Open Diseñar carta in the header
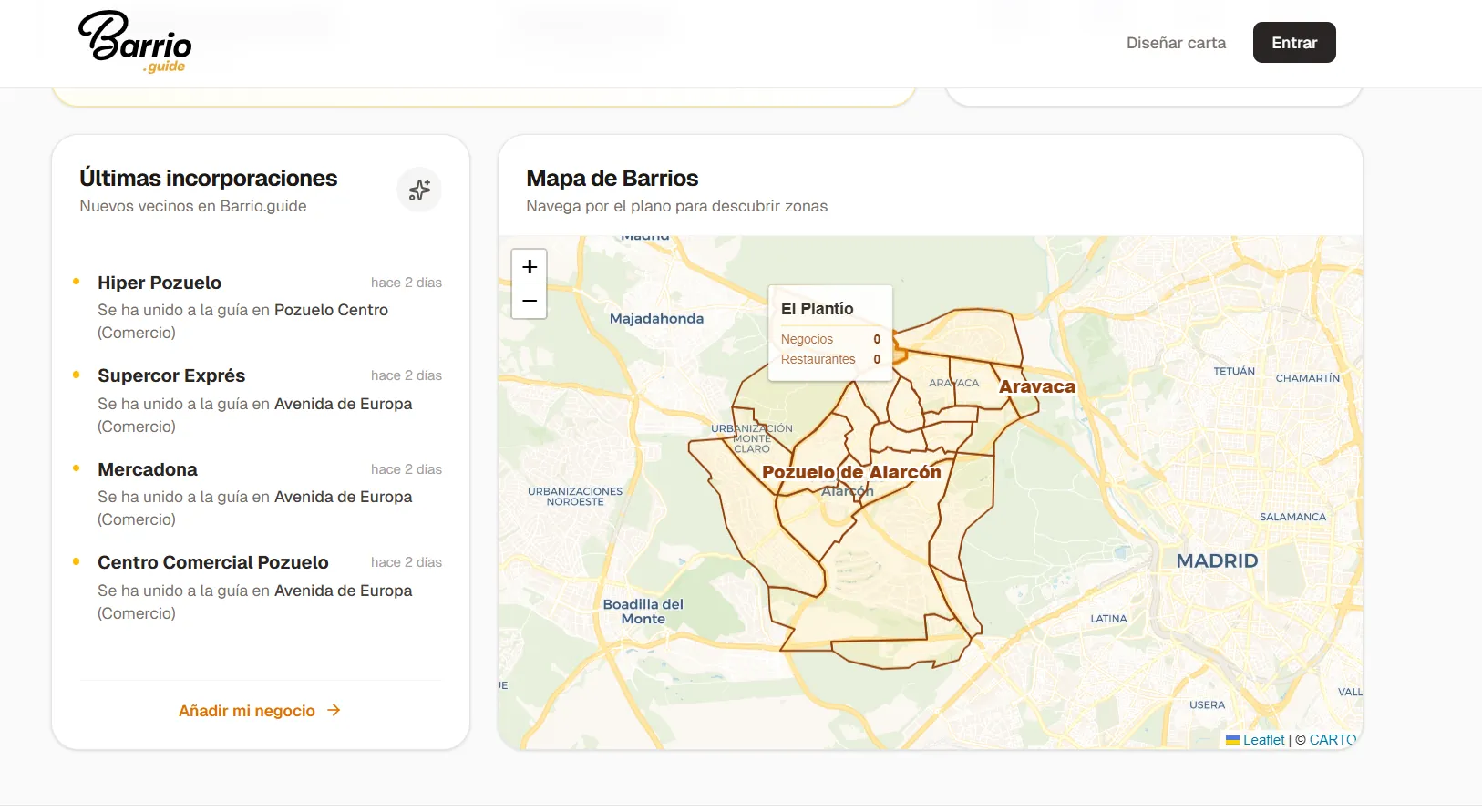This screenshot has width=1482, height=812. [x=1176, y=43]
